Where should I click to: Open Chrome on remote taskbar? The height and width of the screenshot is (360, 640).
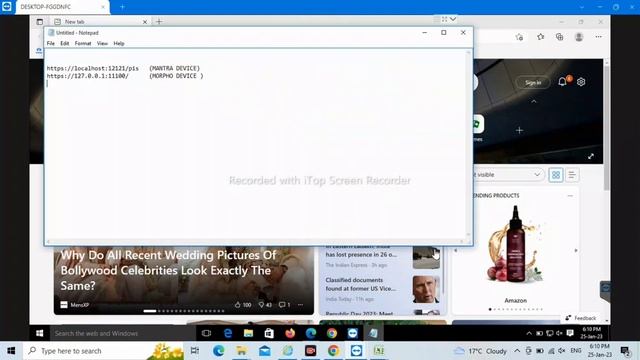click(332, 333)
